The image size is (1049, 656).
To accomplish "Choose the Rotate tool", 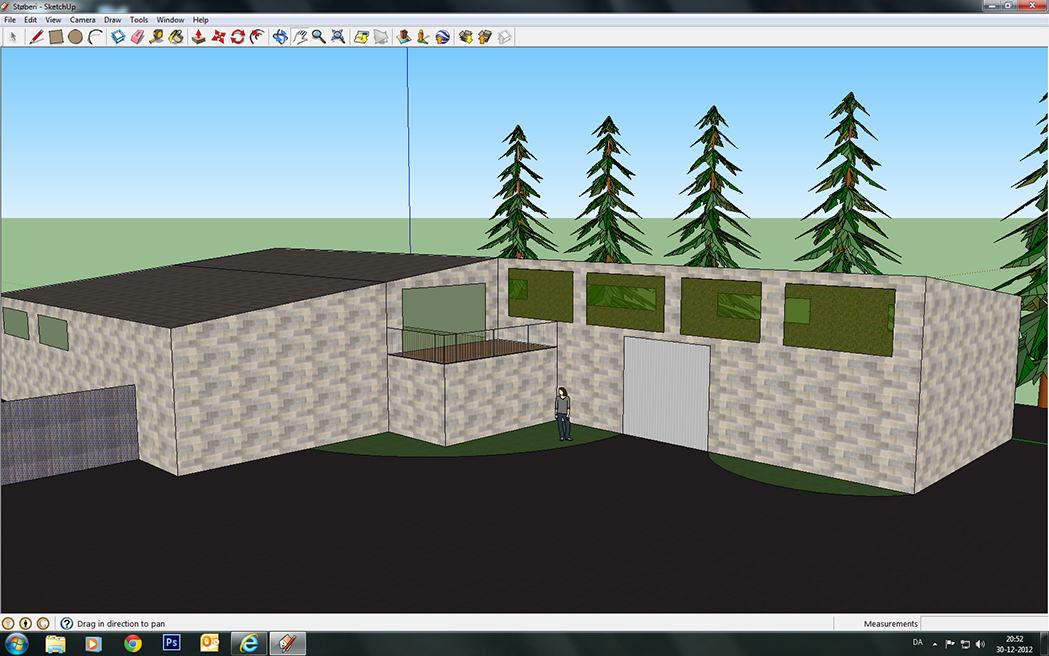I will tap(237, 37).
